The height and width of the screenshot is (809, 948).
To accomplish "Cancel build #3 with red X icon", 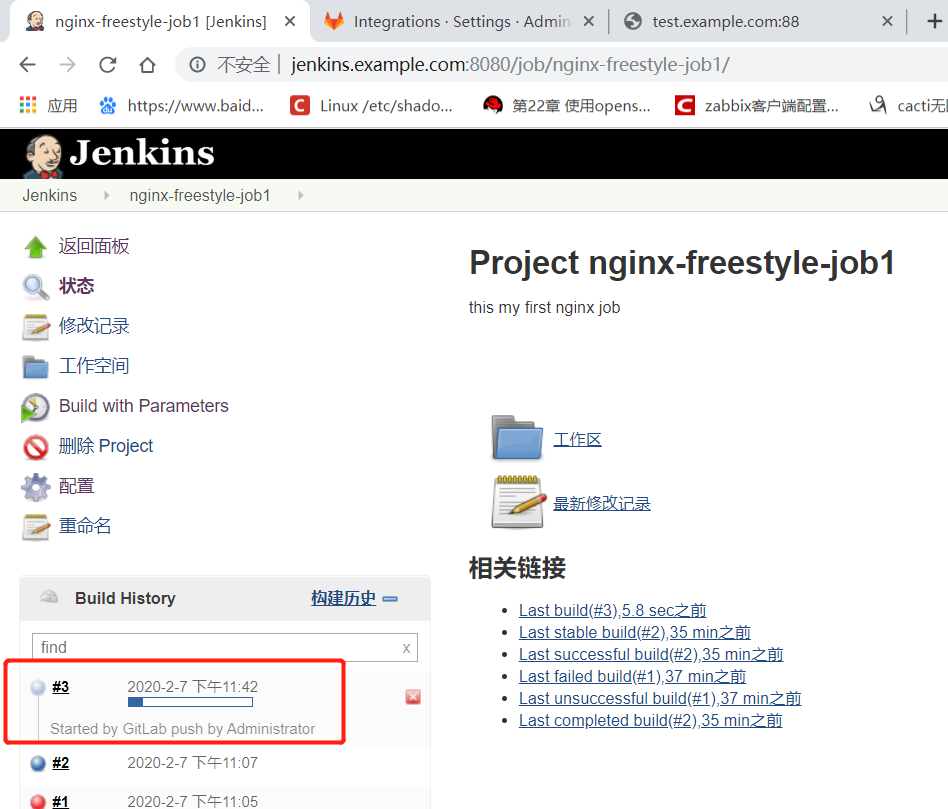I will (x=413, y=697).
